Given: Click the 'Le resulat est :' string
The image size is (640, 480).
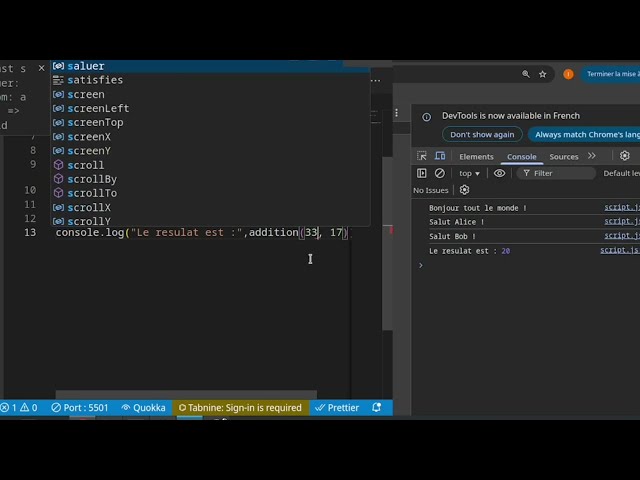Looking at the screenshot, I should (187, 233).
